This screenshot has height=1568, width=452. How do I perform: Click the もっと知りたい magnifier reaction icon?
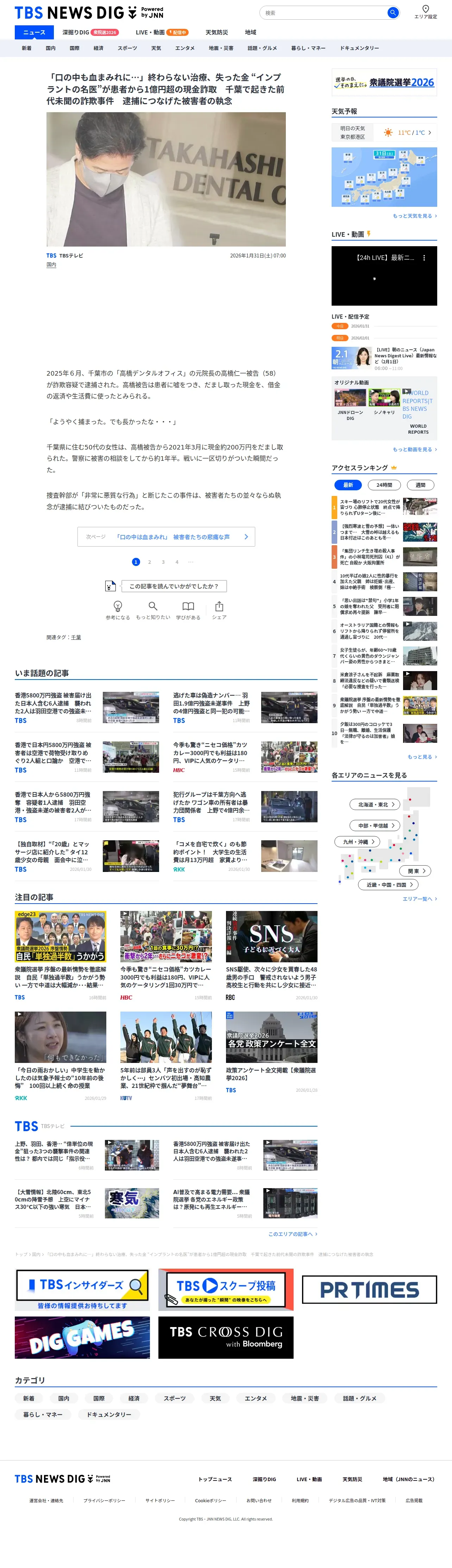(x=153, y=606)
